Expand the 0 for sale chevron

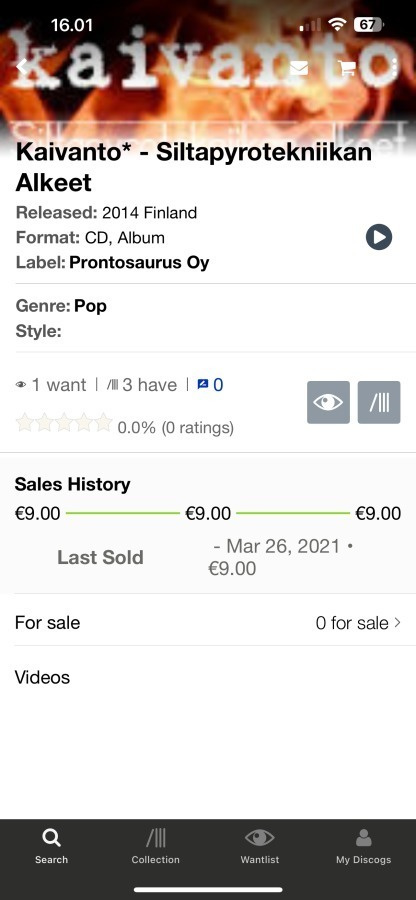click(x=398, y=623)
